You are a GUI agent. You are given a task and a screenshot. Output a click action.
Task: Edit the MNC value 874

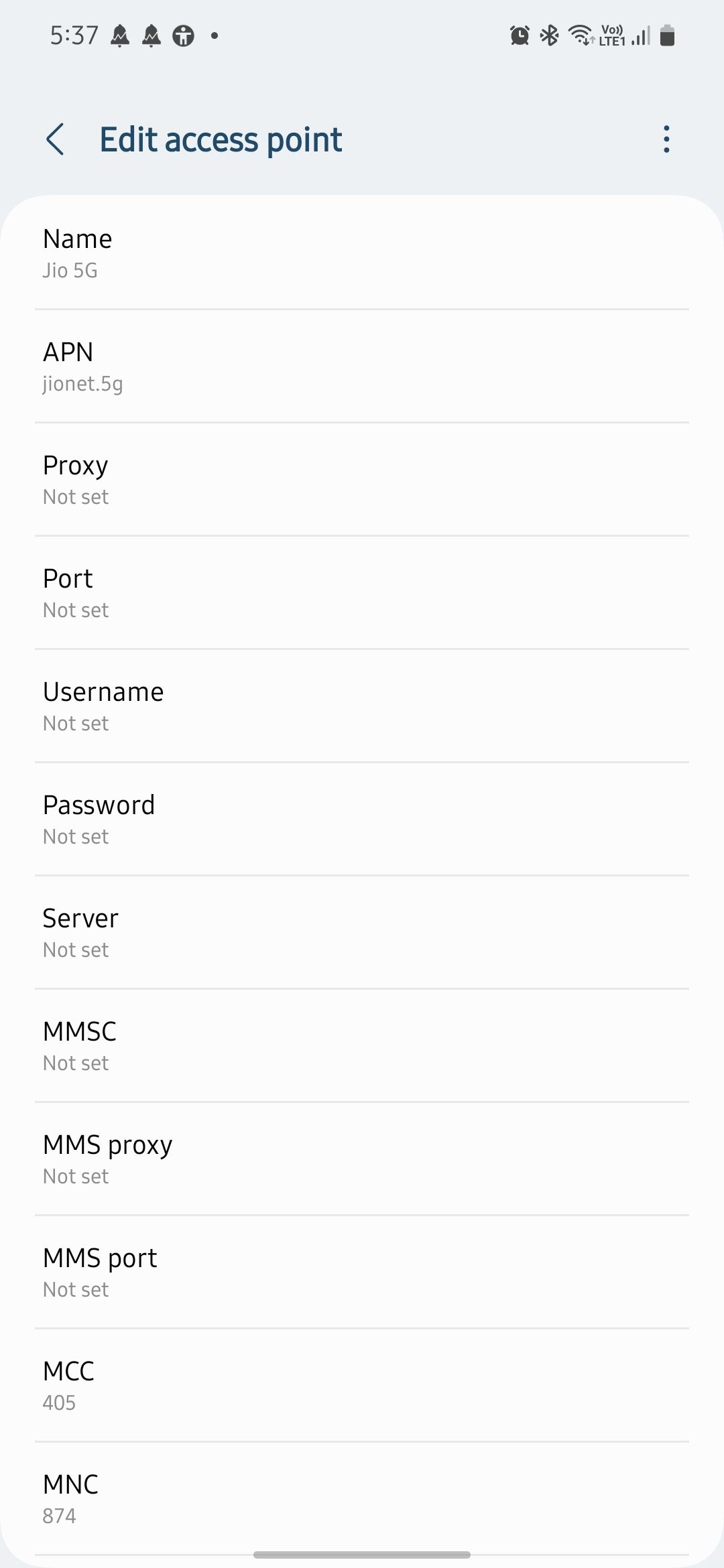pos(362,1499)
